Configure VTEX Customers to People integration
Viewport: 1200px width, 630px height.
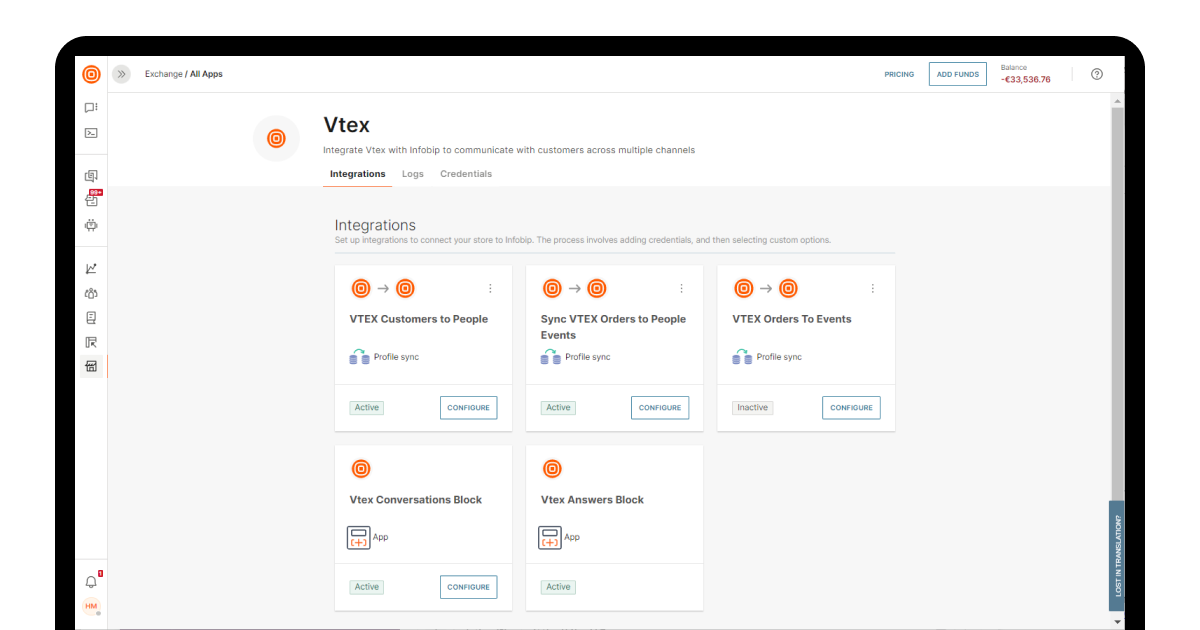[468, 408]
